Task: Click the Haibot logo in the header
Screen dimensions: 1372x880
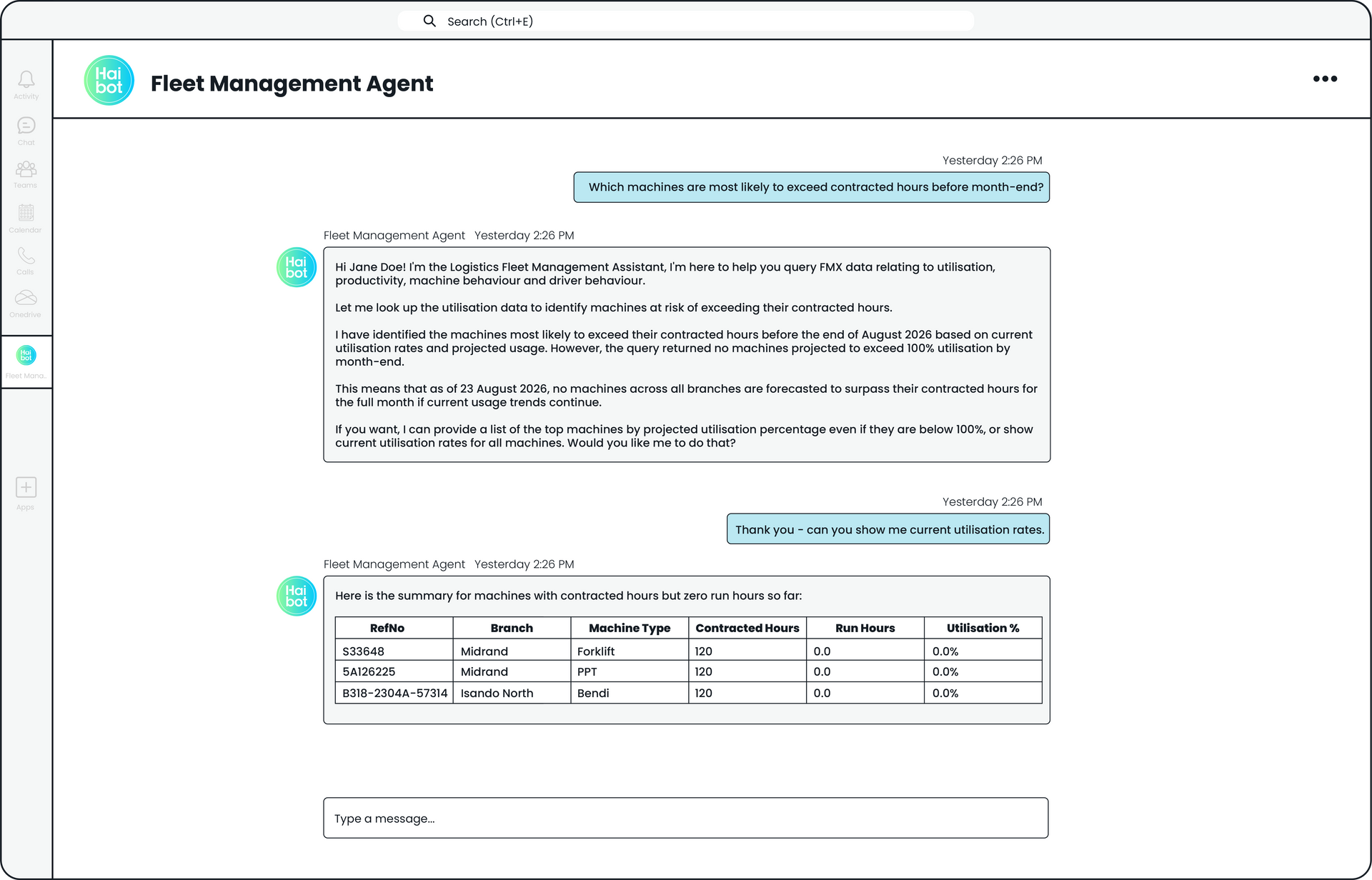Action: [x=109, y=80]
